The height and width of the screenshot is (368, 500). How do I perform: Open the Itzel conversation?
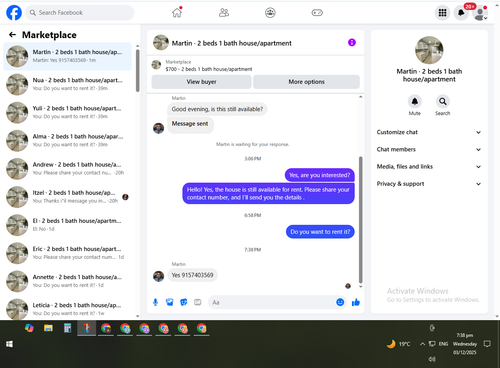click(67, 197)
